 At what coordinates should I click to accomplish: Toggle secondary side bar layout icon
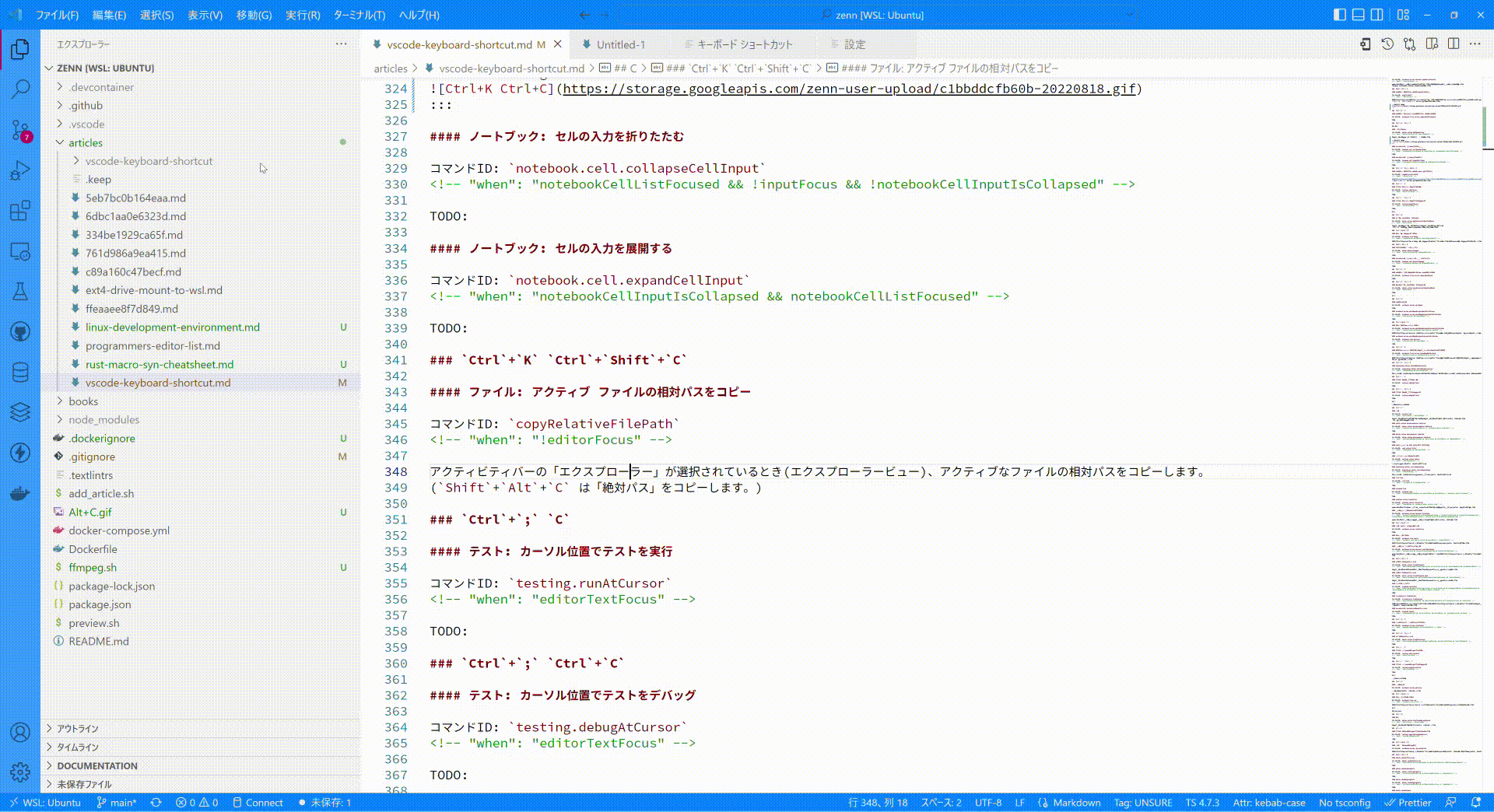coord(1377,15)
